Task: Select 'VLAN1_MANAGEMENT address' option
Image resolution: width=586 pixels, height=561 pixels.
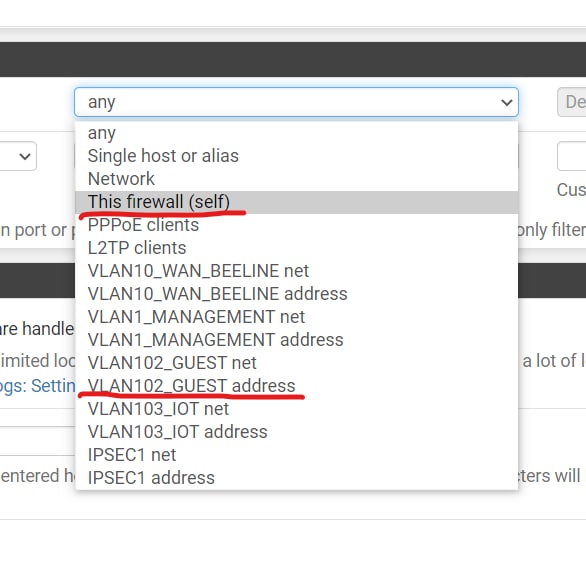Action: (x=296, y=340)
